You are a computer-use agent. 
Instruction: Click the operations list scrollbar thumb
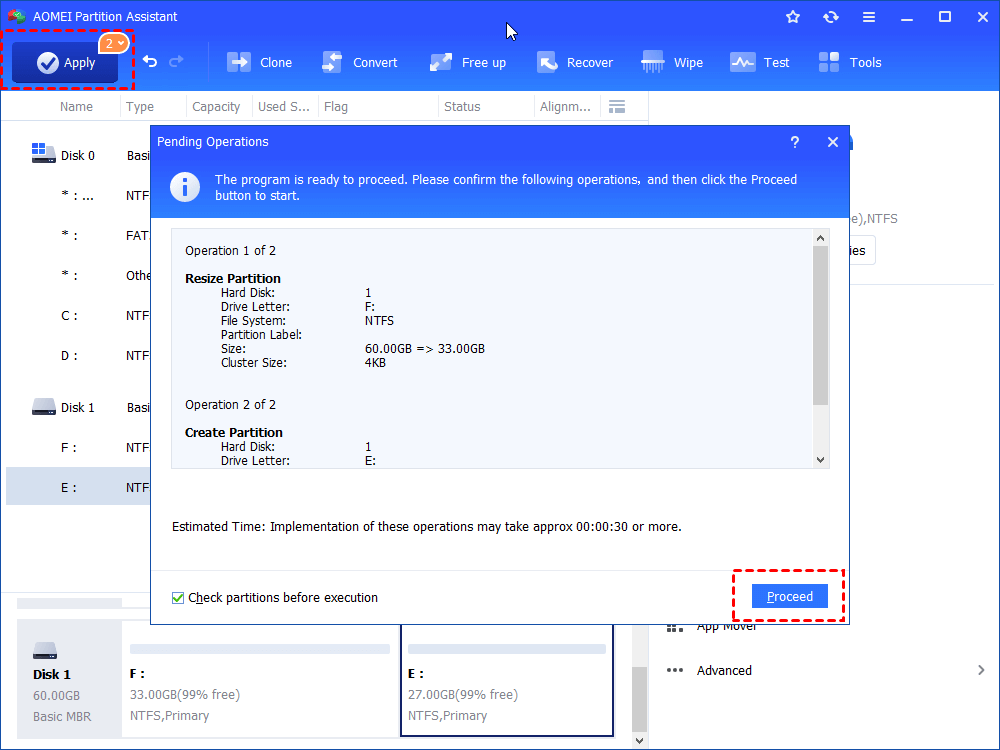(821, 325)
